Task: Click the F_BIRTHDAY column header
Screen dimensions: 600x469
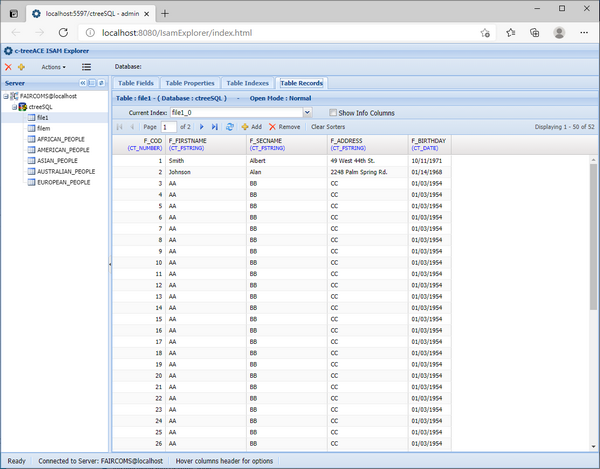Action: (x=430, y=145)
